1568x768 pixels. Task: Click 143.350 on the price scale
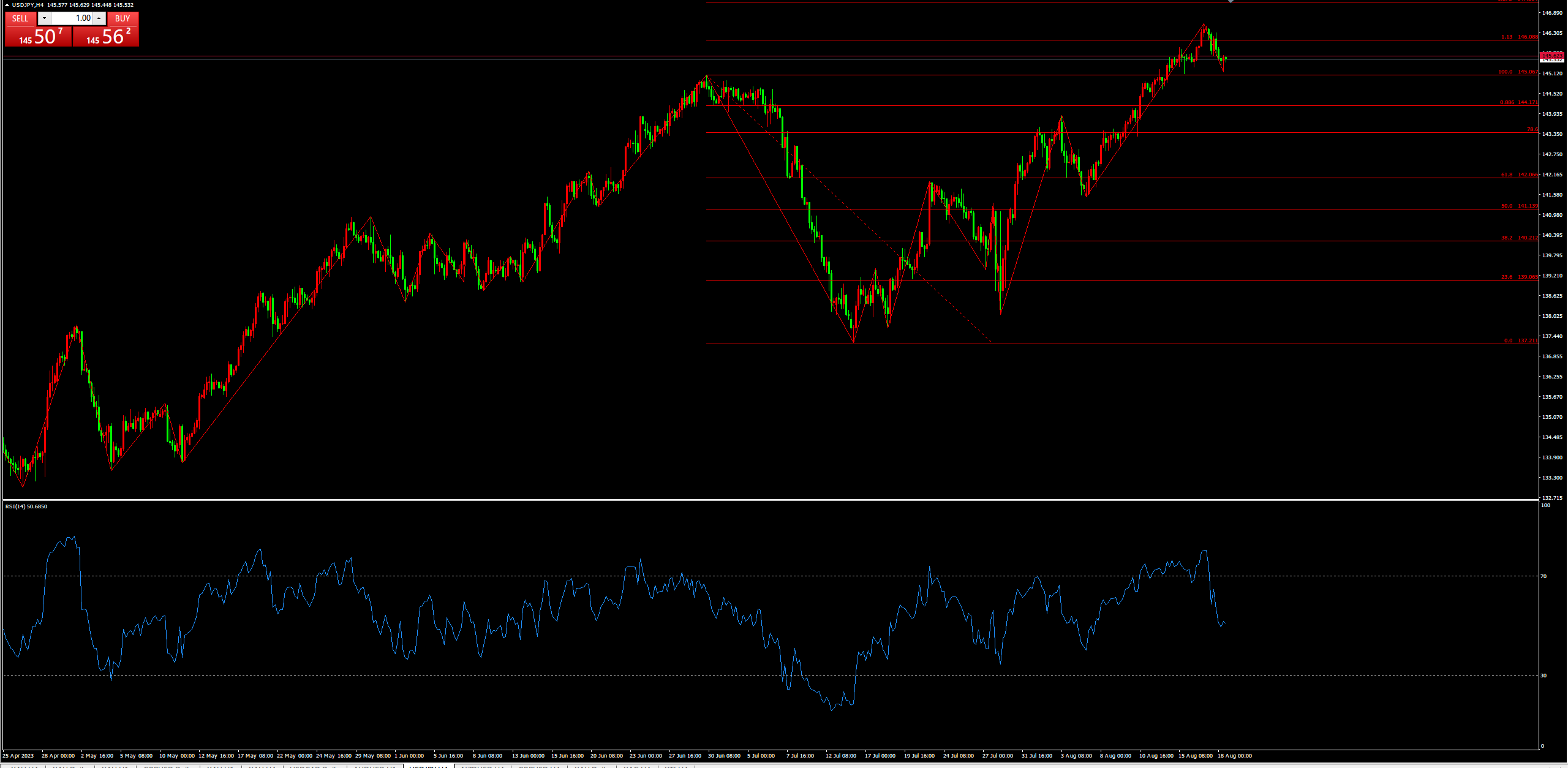[1552, 134]
